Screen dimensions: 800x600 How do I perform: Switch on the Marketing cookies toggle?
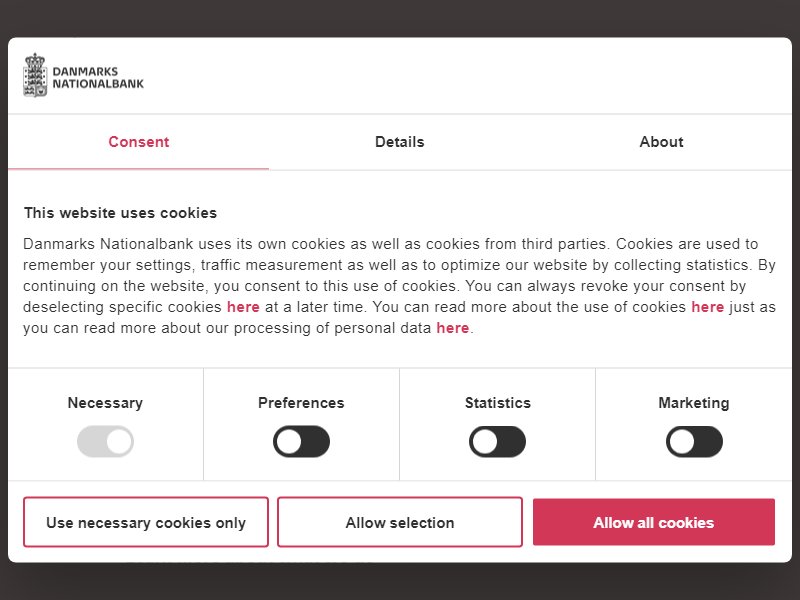694,441
